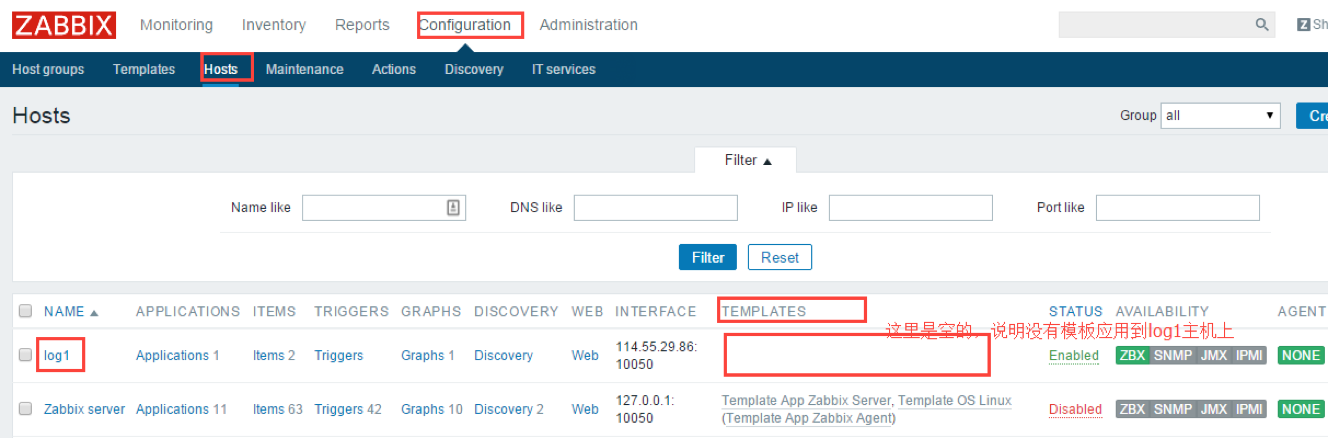Open Template OS Linux link

pyautogui.click(x=955, y=400)
